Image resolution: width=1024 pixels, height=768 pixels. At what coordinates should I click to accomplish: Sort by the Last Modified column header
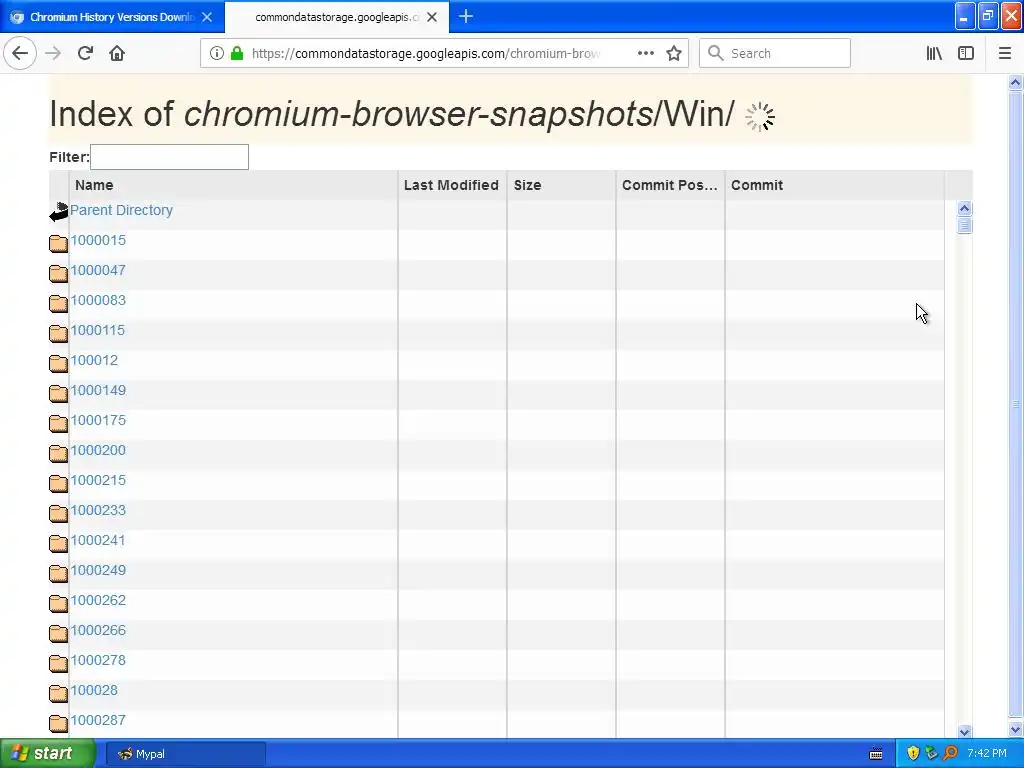(x=451, y=185)
